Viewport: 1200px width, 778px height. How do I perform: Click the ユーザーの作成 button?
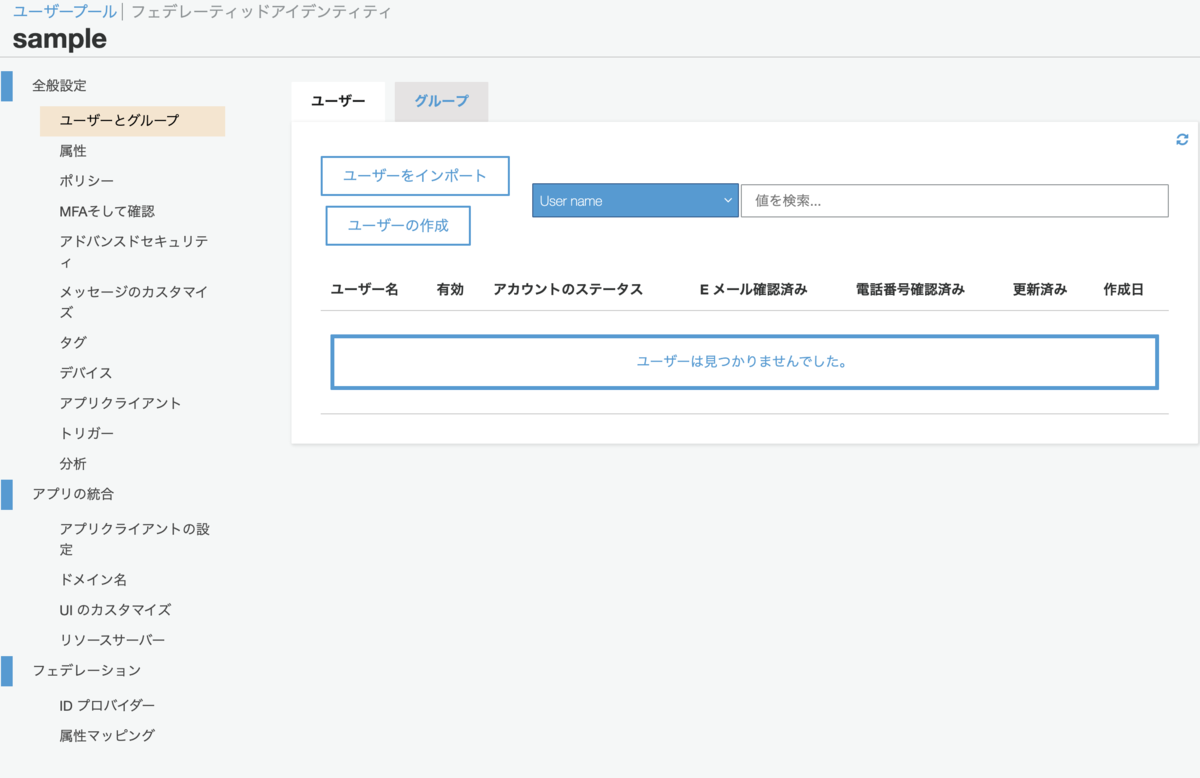(x=398, y=225)
